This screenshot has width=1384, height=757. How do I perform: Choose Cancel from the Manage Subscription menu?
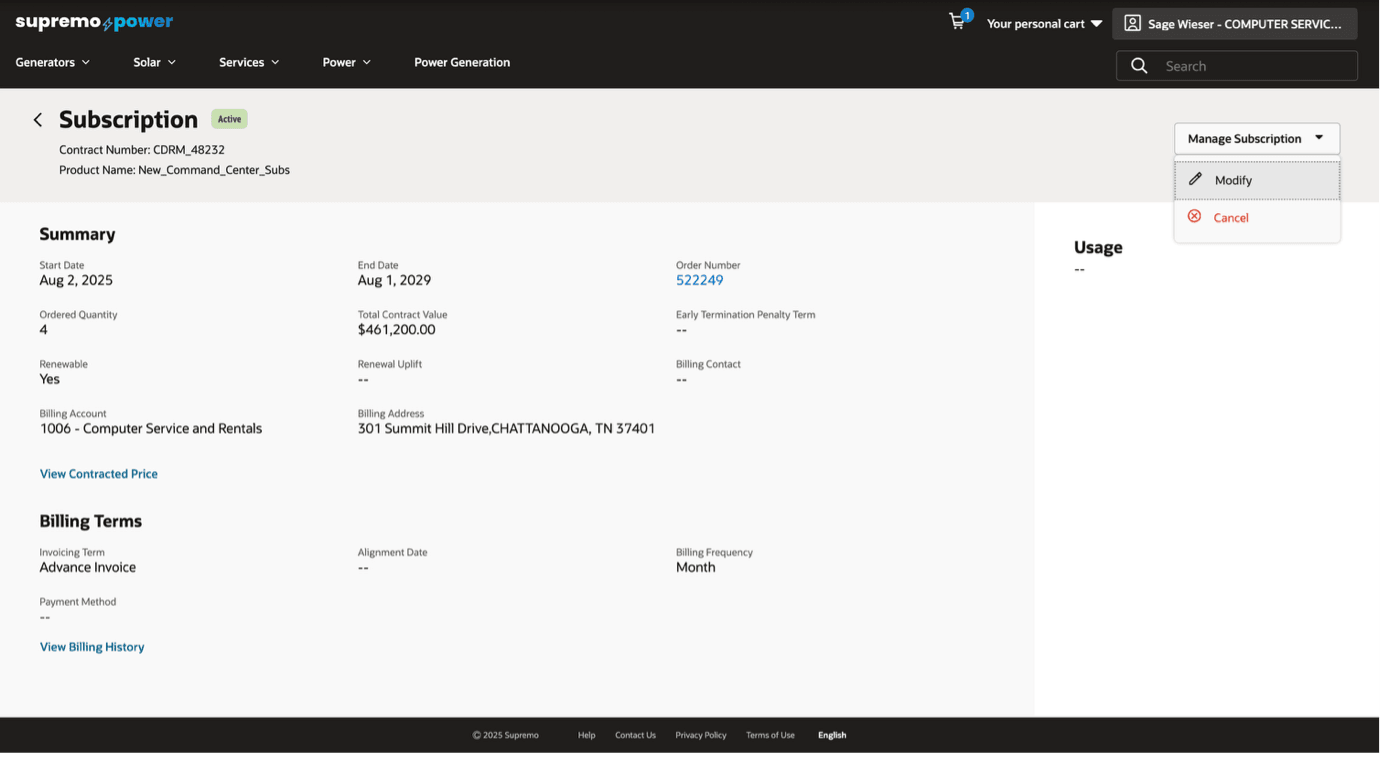[x=1257, y=217]
